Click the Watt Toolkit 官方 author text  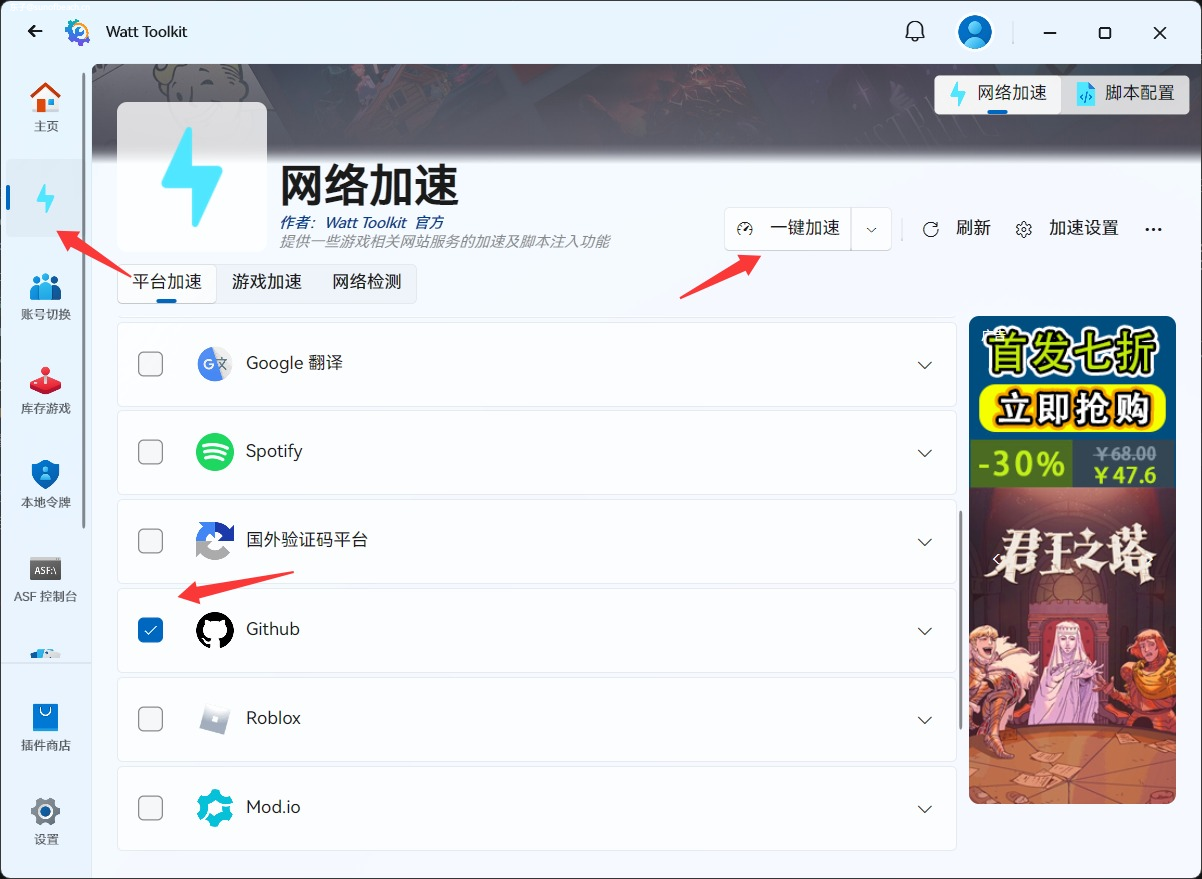(x=384, y=223)
